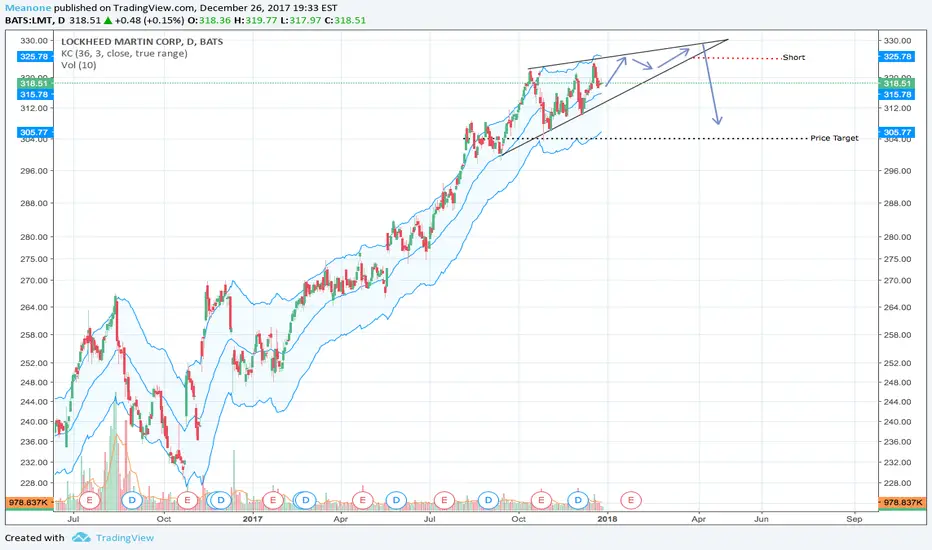Click the open value O:318.36
Image resolution: width=932 pixels, height=550 pixels.
pos(209,20)
